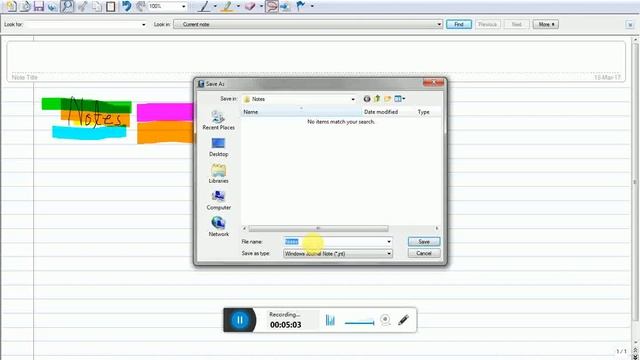The image size is (640, 360).
Task: Open Computer in Save As sidebar
Action: [x=218, y=200]
